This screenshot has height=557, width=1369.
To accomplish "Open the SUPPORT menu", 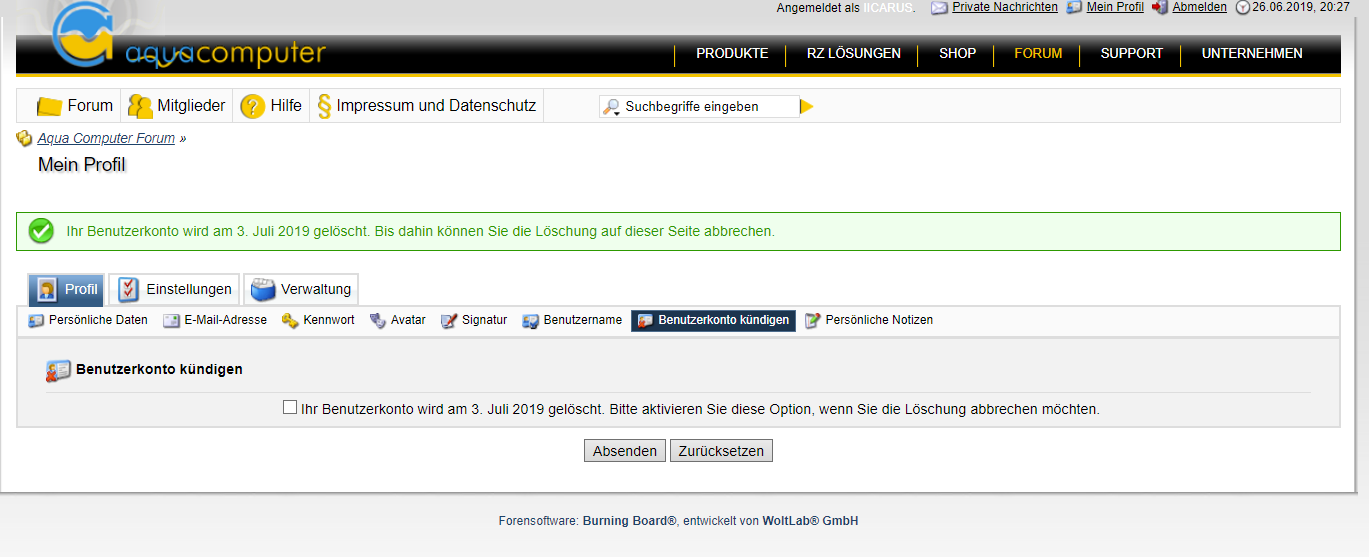I will pyautogui.click(x=1132, y=54).
